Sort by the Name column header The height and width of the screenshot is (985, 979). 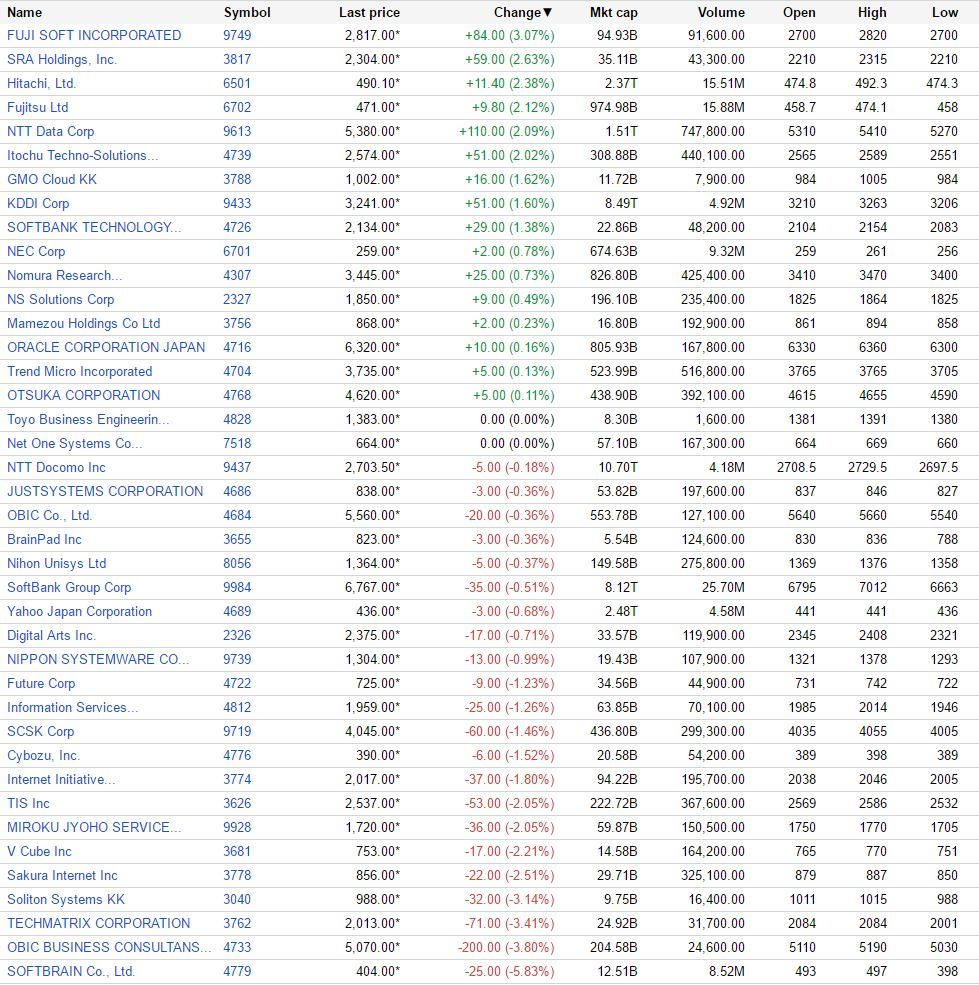click(25, 13)
